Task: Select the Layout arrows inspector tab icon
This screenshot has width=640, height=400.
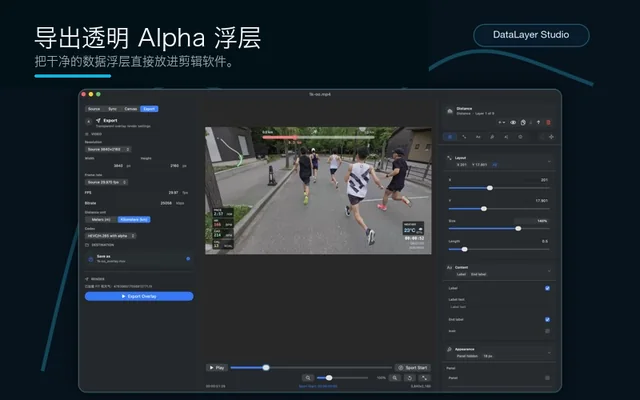Action: pos(464,137)
